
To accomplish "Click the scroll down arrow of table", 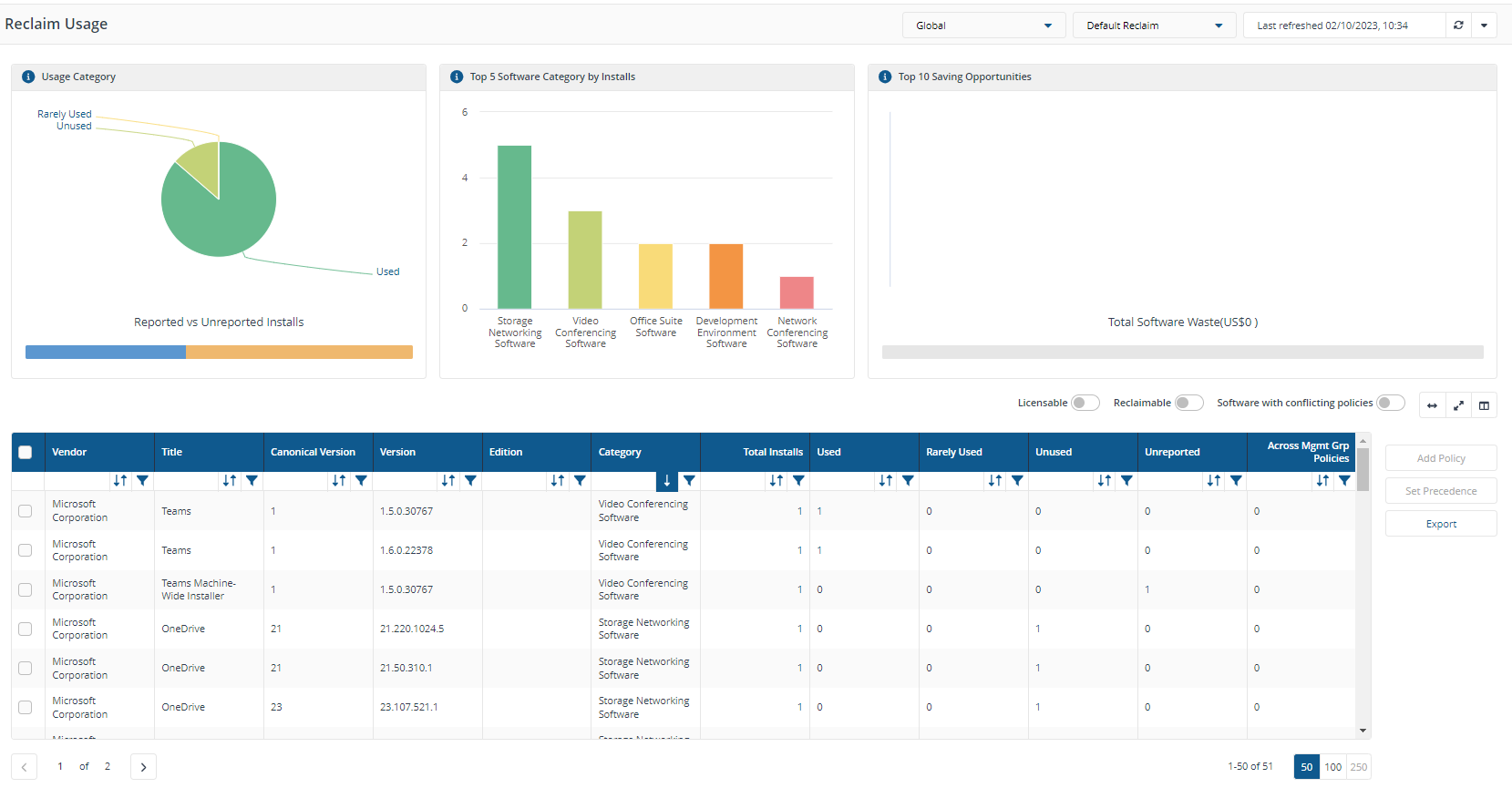I will pyautogui.click(x=1363, y=731).
